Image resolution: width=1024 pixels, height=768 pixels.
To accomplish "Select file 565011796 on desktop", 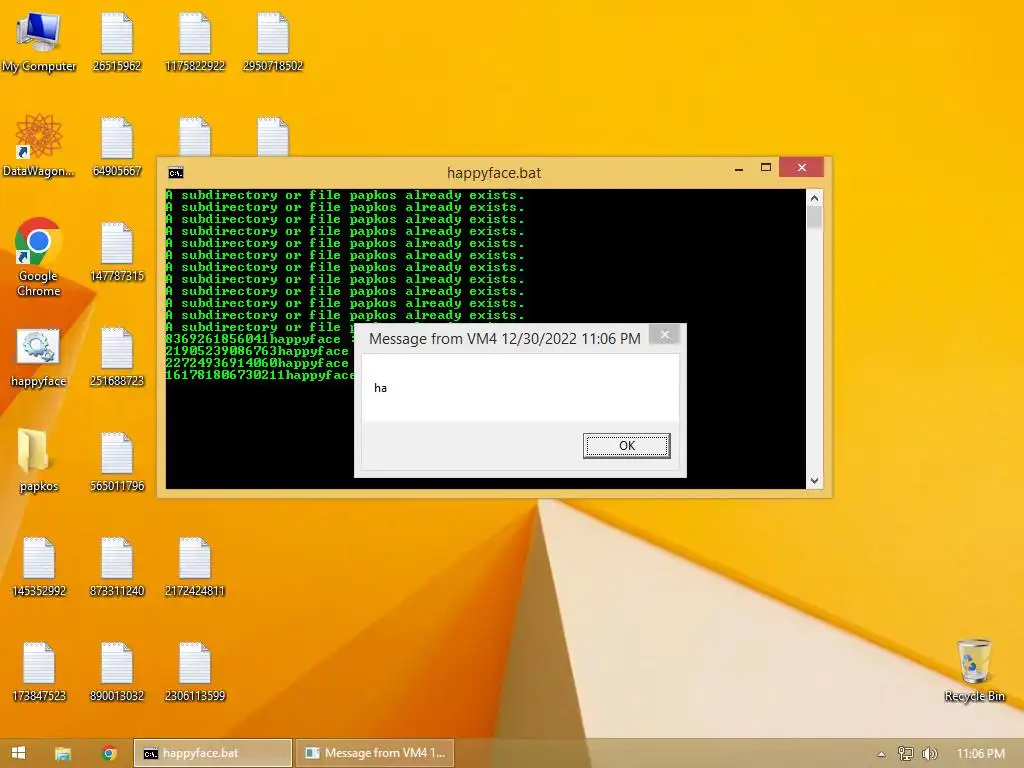I will (x=117, y=462).
